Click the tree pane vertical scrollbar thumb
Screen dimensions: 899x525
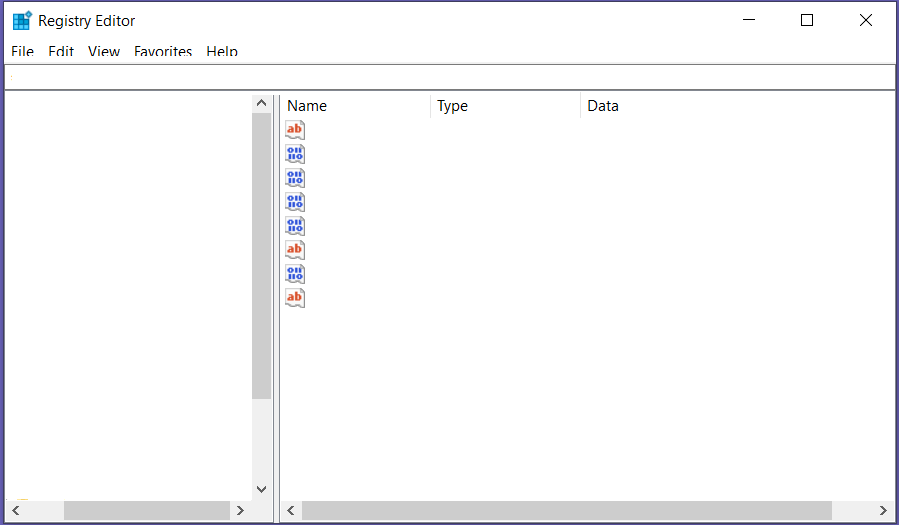[x=261, y=256]
